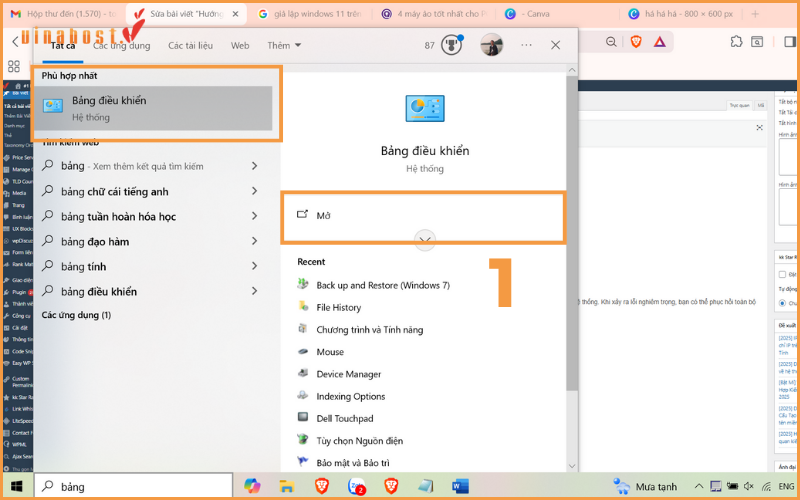Expand the 'bảng tuần hoàn hóa học' suggestion arrow
800x500 pixels.
coord(255,216)
